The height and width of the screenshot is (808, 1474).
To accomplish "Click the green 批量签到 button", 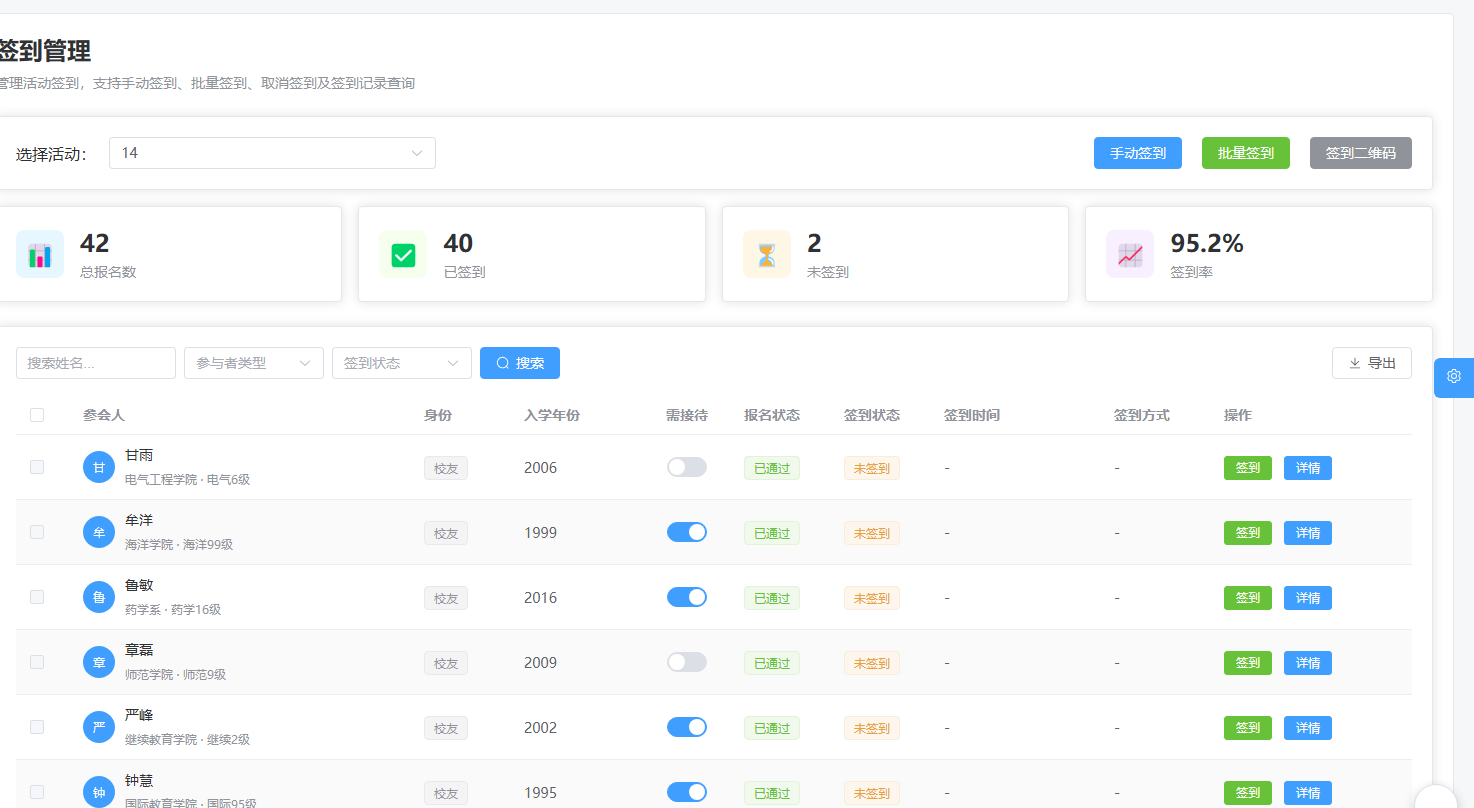I will (x=1246, y=153).
